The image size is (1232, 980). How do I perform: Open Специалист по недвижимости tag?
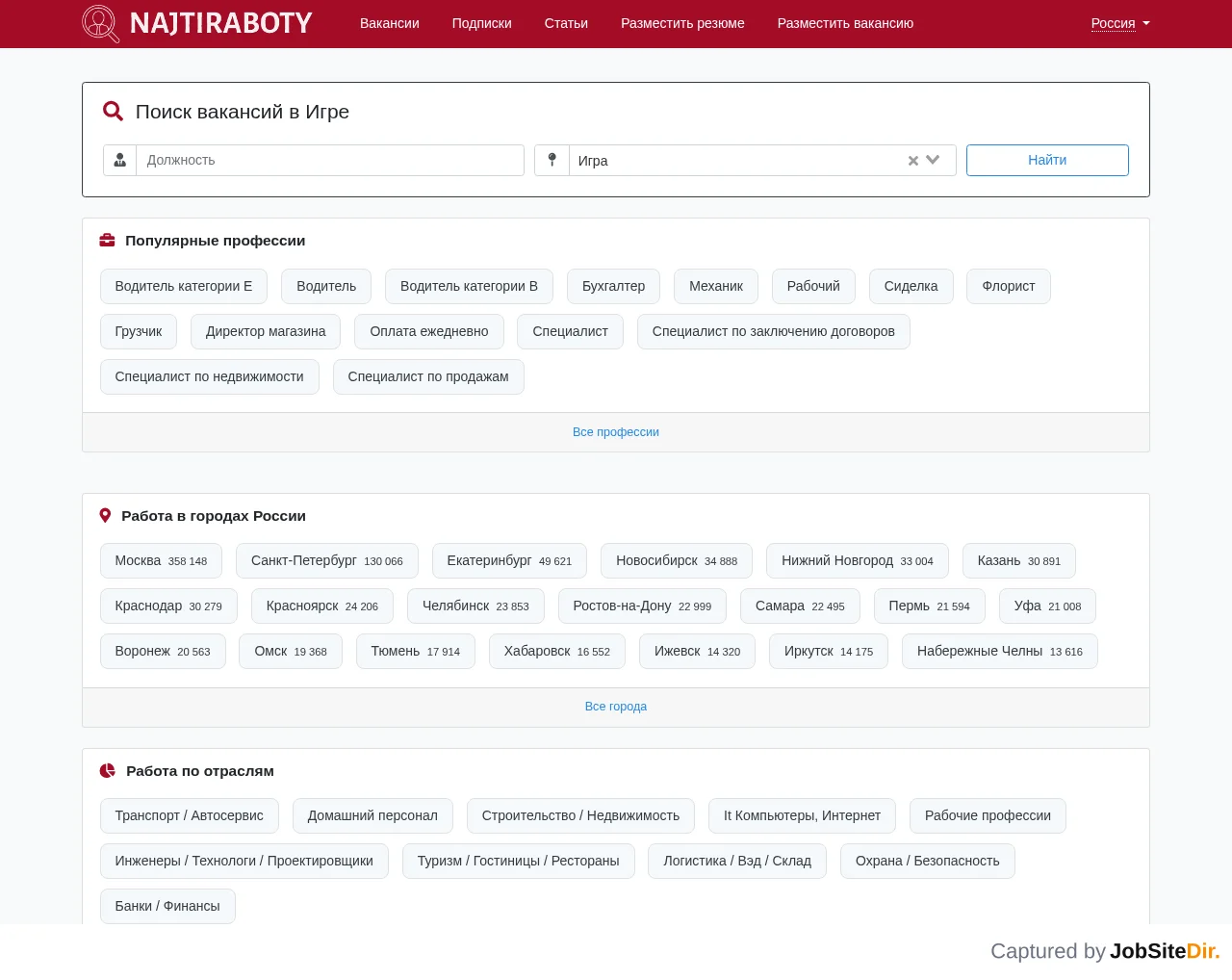tap(210, 376)
